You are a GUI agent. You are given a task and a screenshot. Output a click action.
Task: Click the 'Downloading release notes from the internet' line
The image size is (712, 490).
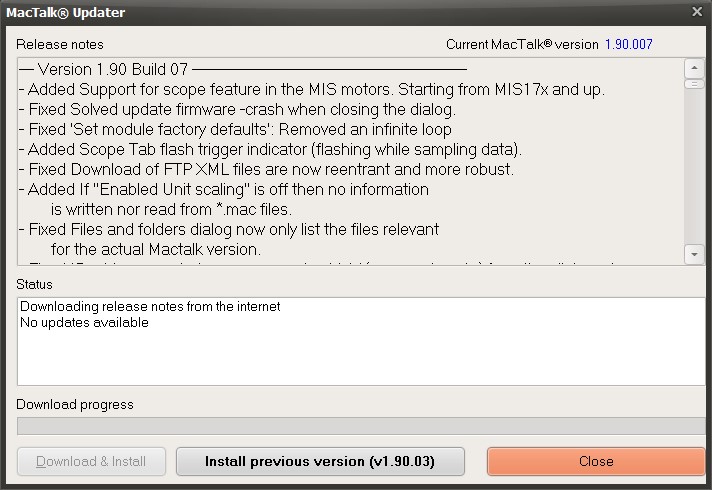click(150, 307)
